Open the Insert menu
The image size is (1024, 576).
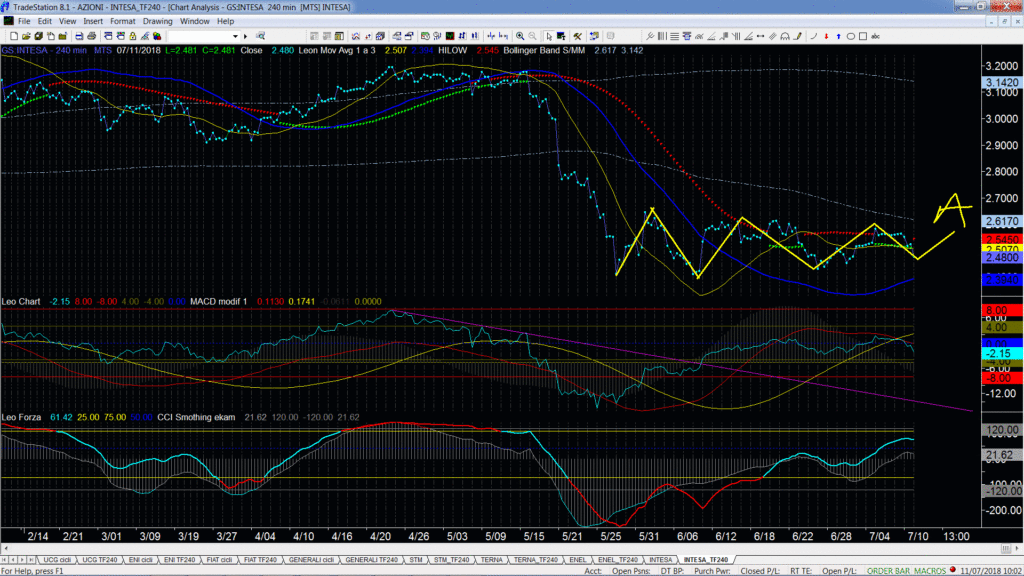pos(93,21)
